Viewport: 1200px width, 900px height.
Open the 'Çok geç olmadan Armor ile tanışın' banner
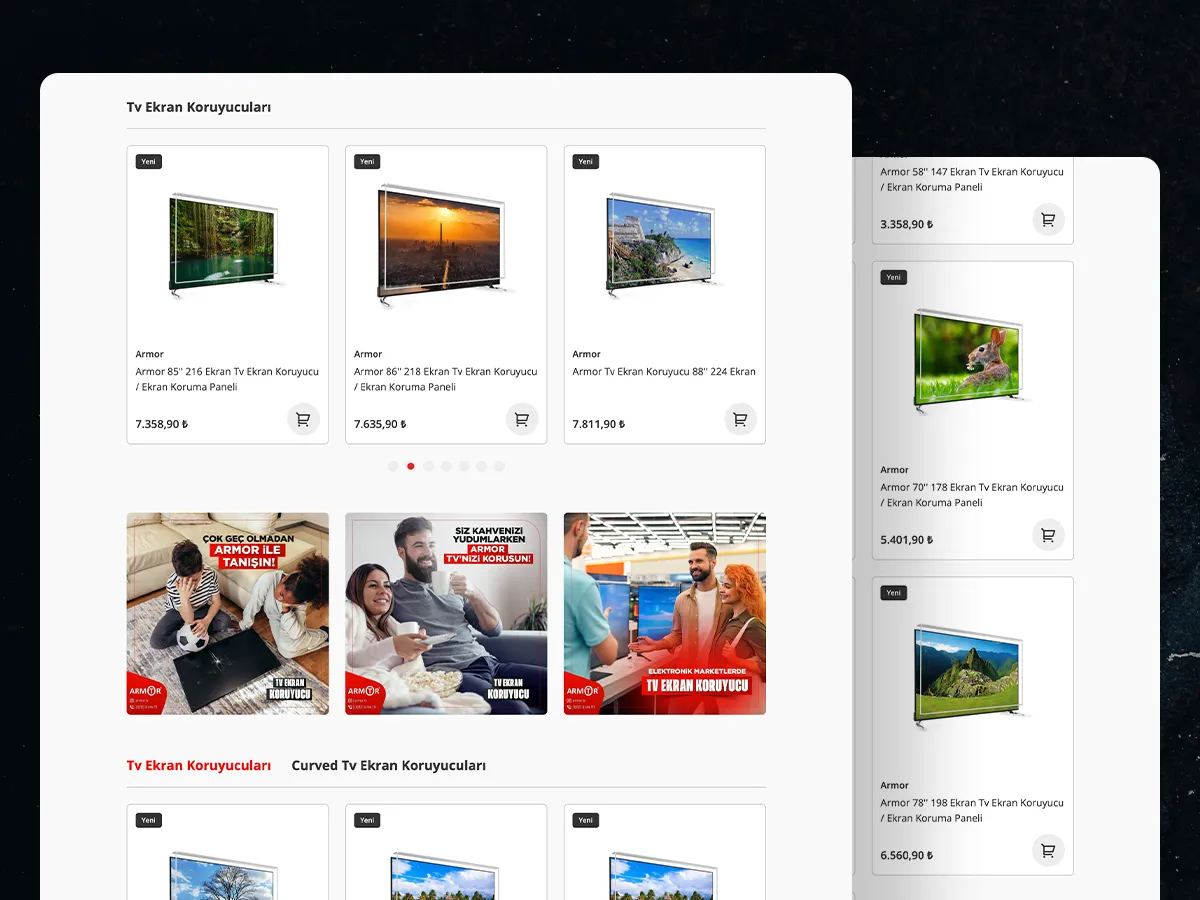[228, 614]
